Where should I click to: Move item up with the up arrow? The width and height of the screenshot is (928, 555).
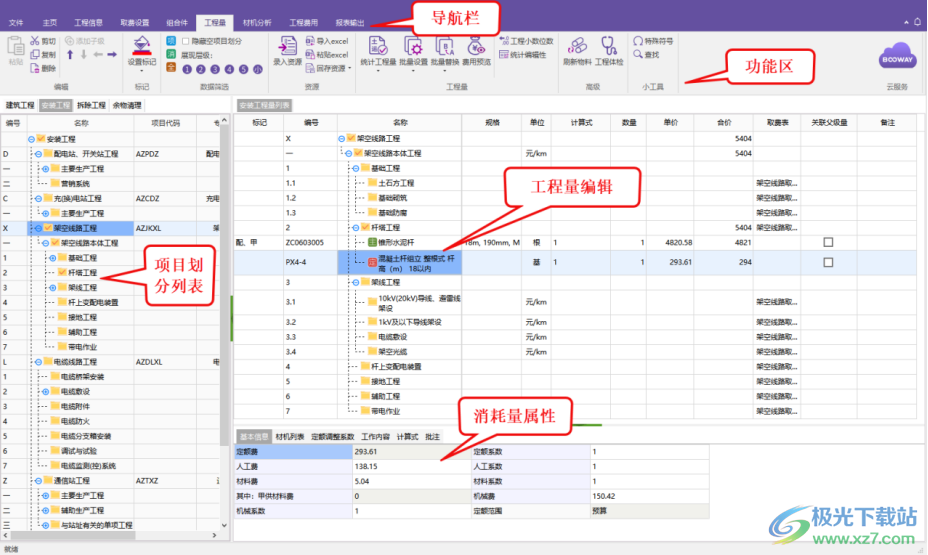click(70, 54)
